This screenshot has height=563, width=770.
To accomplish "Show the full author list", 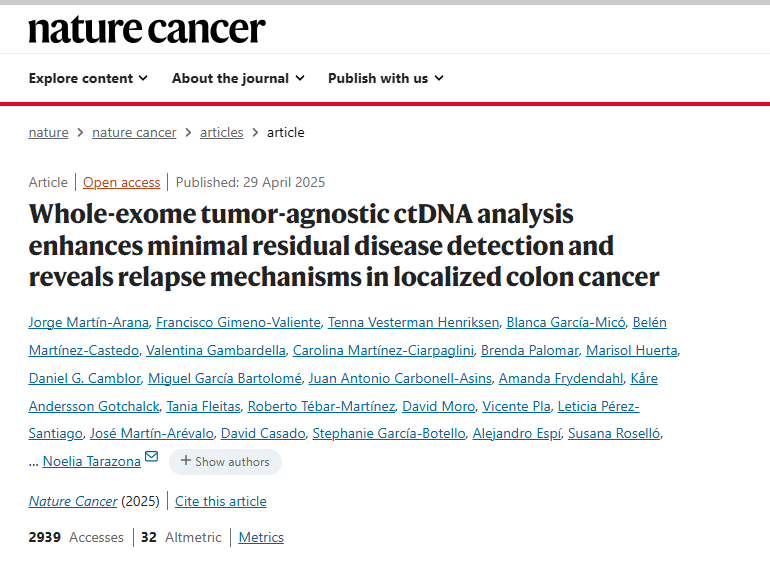I will [x=225, y=462].
